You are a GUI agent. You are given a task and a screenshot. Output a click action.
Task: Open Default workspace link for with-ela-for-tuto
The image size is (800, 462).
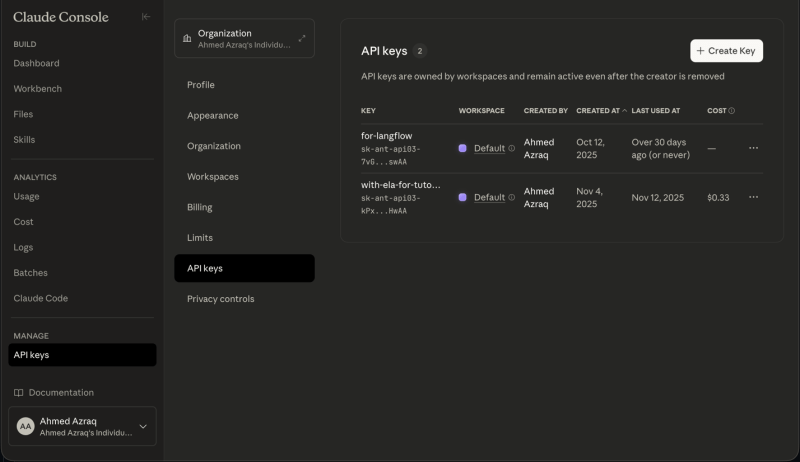(489, 197)
